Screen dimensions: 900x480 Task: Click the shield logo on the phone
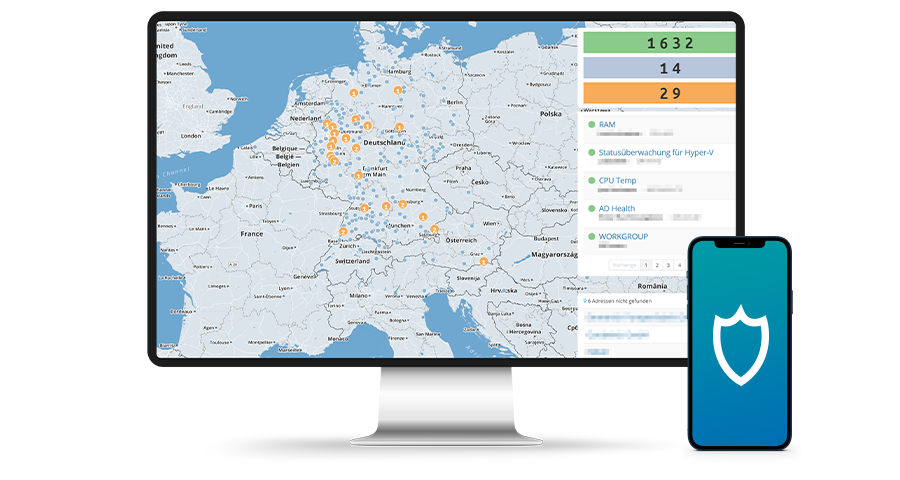pos(740,344)
